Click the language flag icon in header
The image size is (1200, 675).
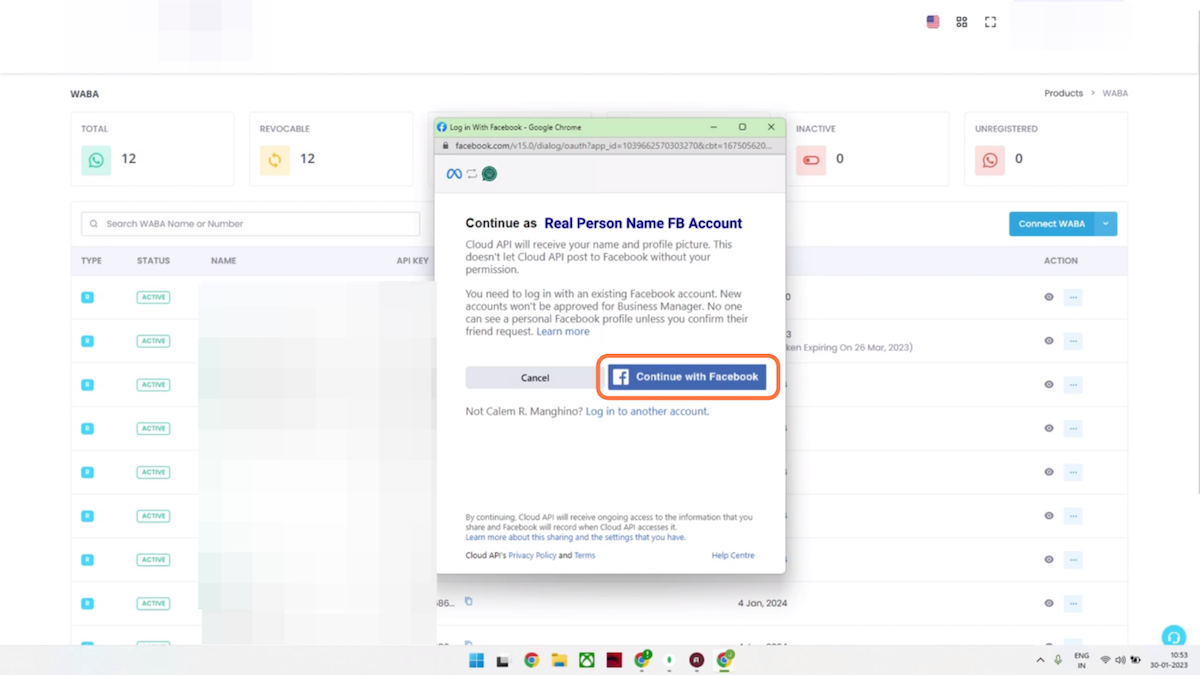point(933,22)
